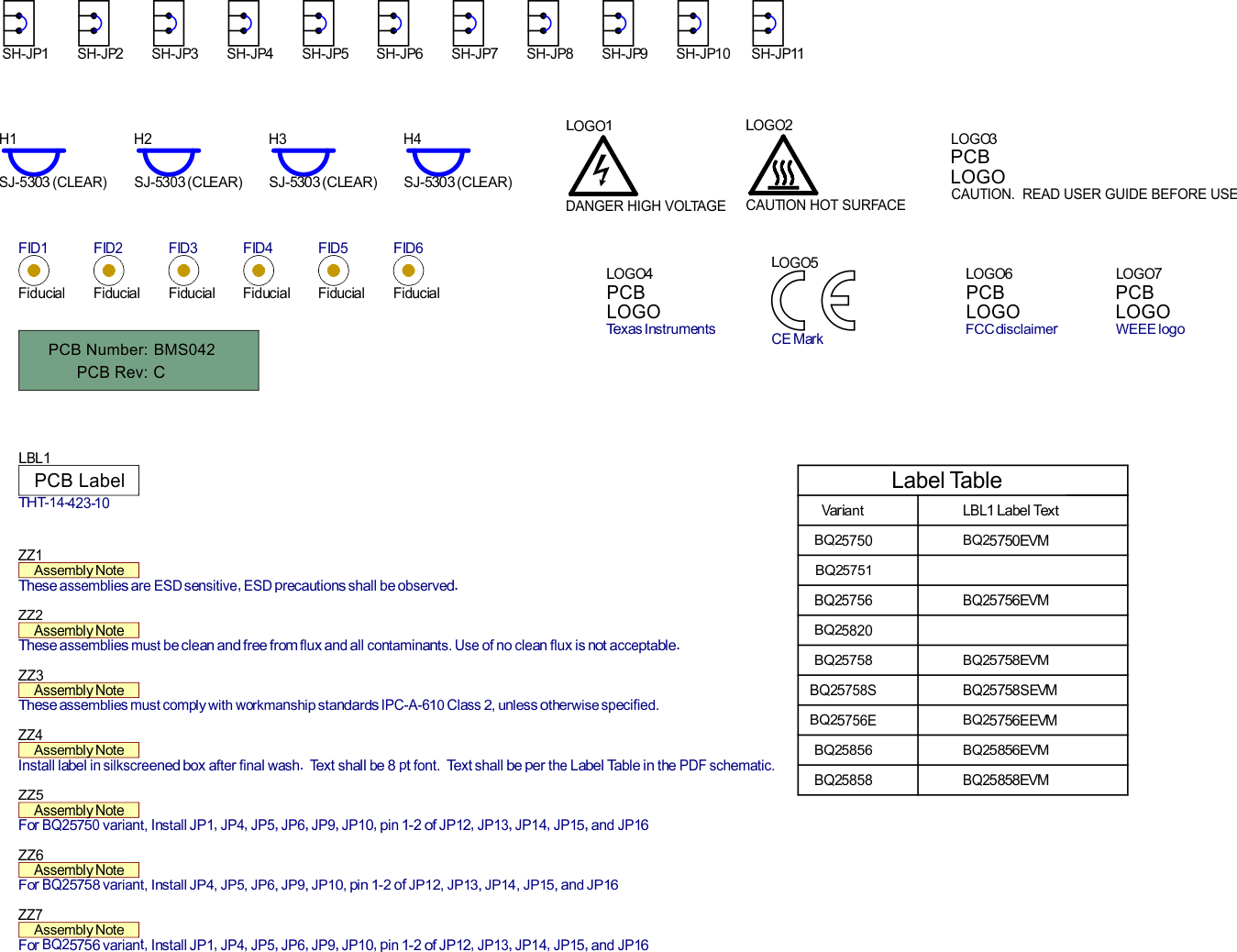The width and height of the screenshot is (1237, 952).
Task: Click the CE Mark logo symbol
Action: click(x=813, y=300)
